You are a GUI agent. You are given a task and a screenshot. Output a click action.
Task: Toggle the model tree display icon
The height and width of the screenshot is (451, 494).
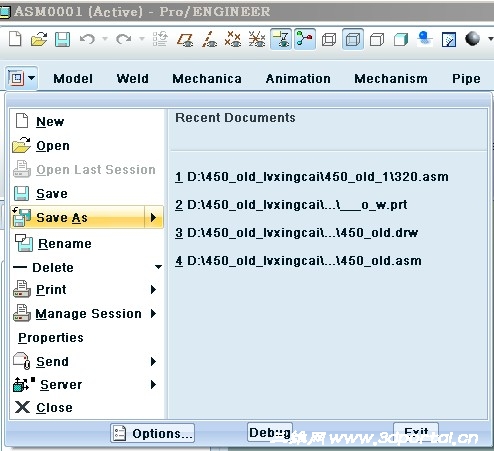(305, 39)
